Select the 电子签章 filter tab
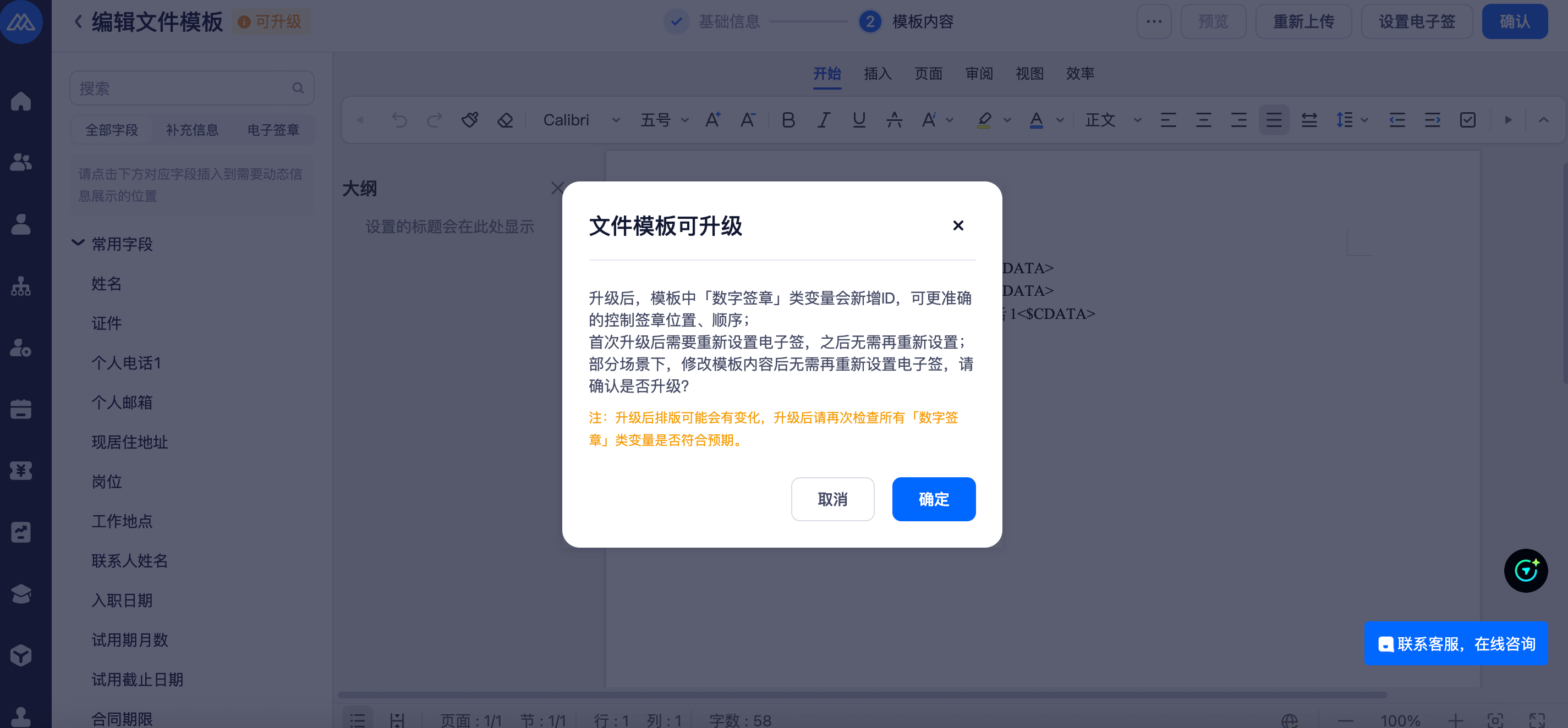This screenshot has height=728, width=1568. (273, 130)
